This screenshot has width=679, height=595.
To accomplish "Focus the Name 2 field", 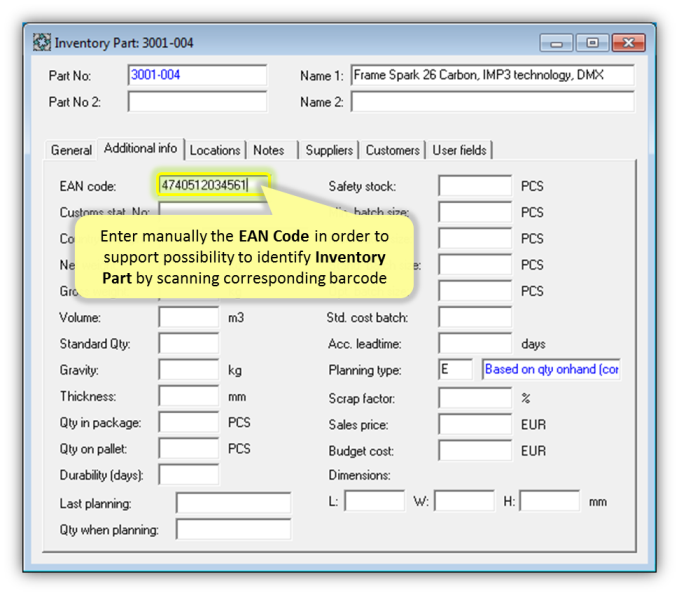I will [x=493, y=102].
